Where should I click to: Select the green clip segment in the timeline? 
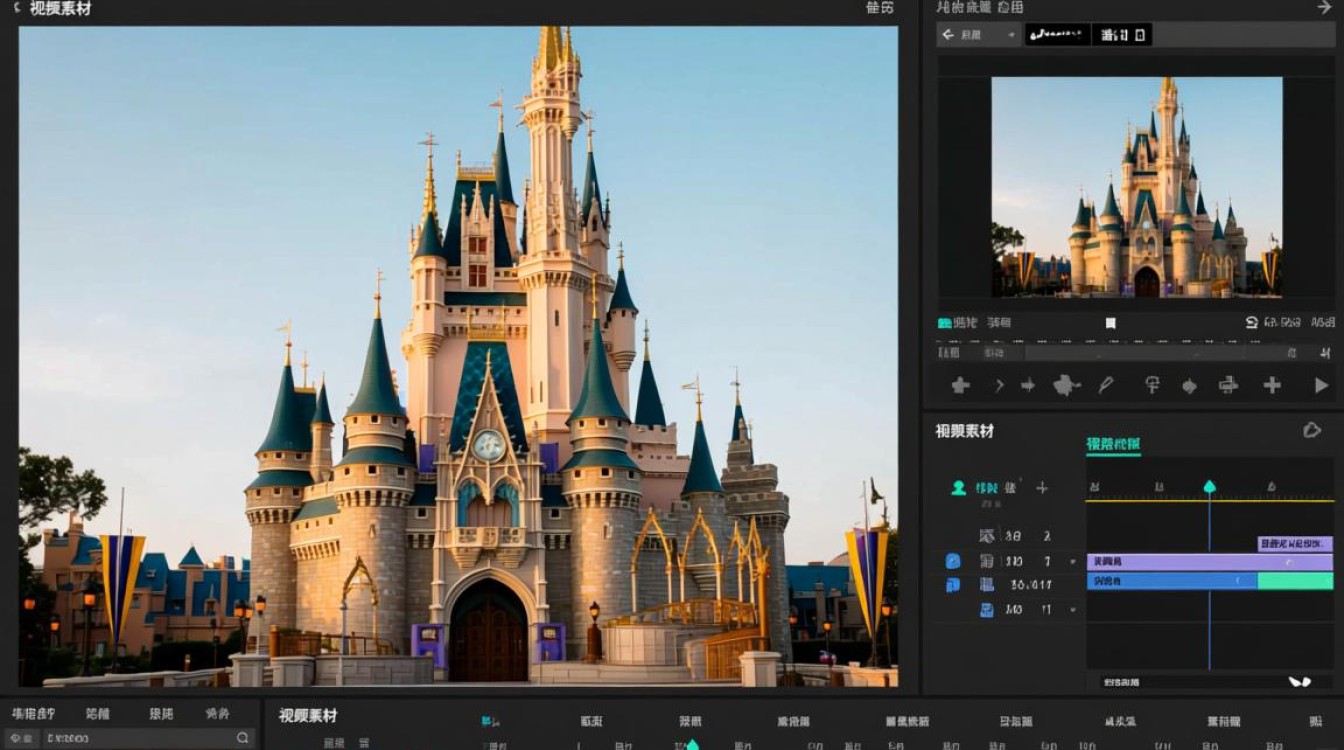[1295, 581]
